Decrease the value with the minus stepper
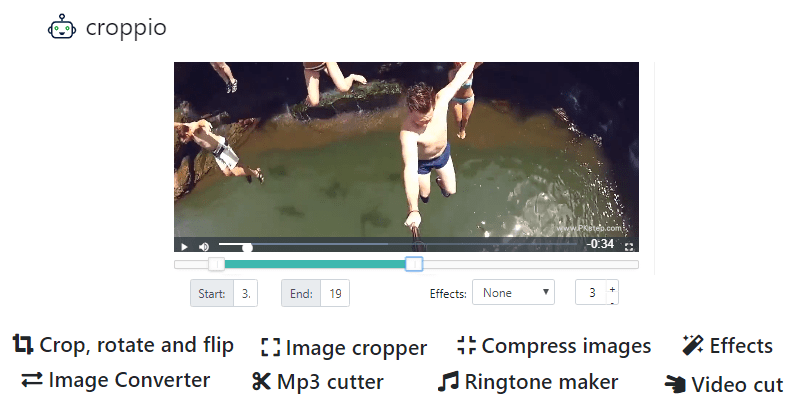This screenshot has height=400, width=800. (612, 302)
